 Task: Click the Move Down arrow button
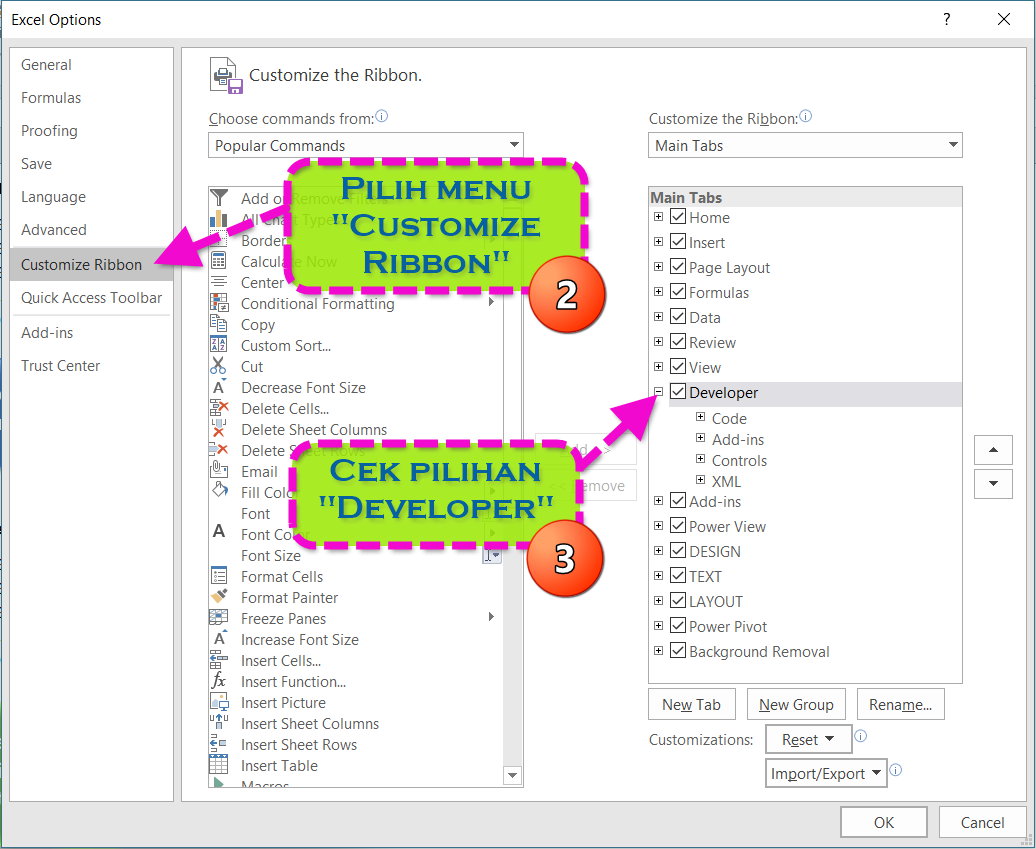point(993,484)
